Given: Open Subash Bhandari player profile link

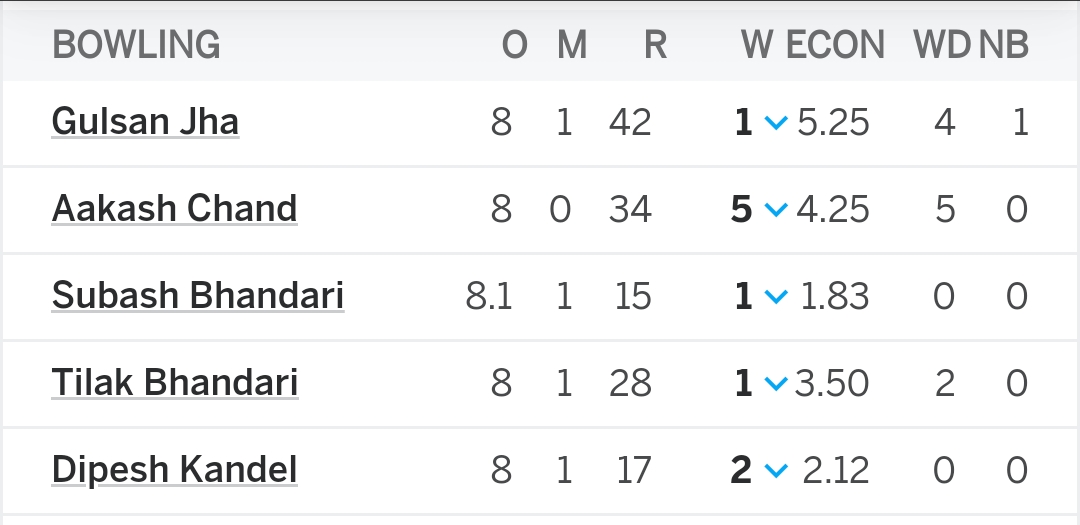Looking at the screenshot, I should 198,296.
